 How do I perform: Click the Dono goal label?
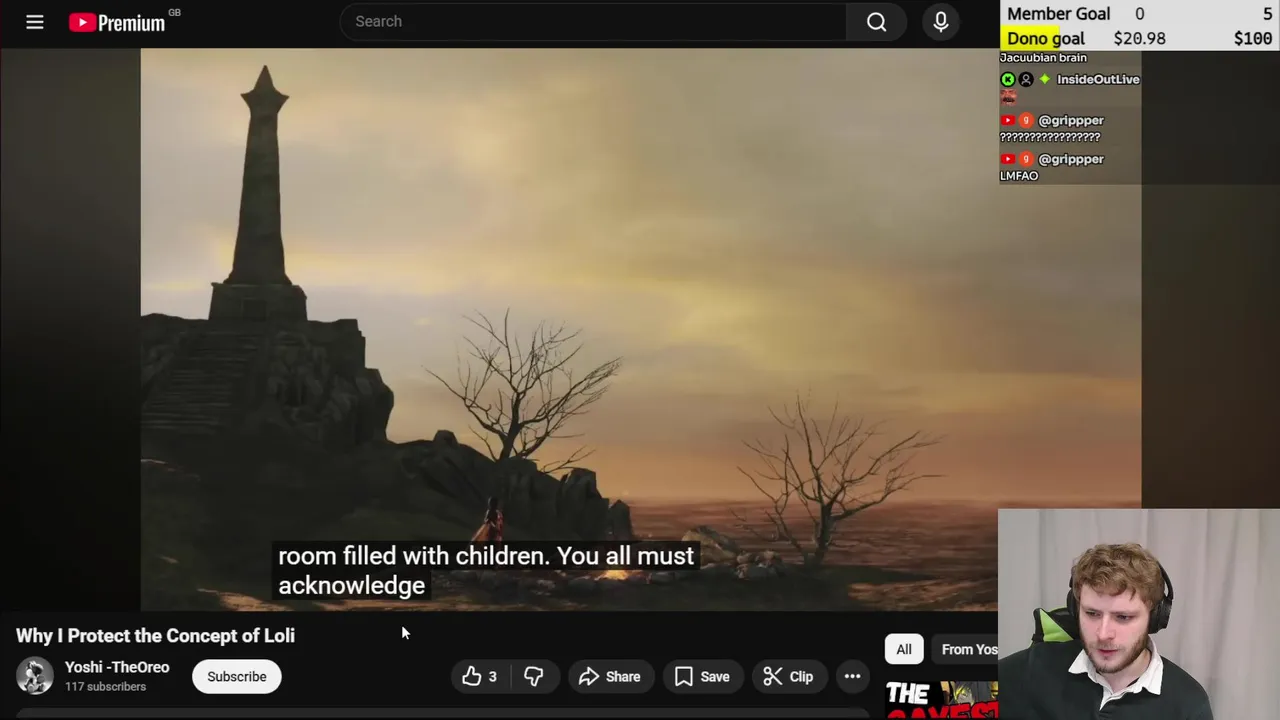tap(1045, 38)
